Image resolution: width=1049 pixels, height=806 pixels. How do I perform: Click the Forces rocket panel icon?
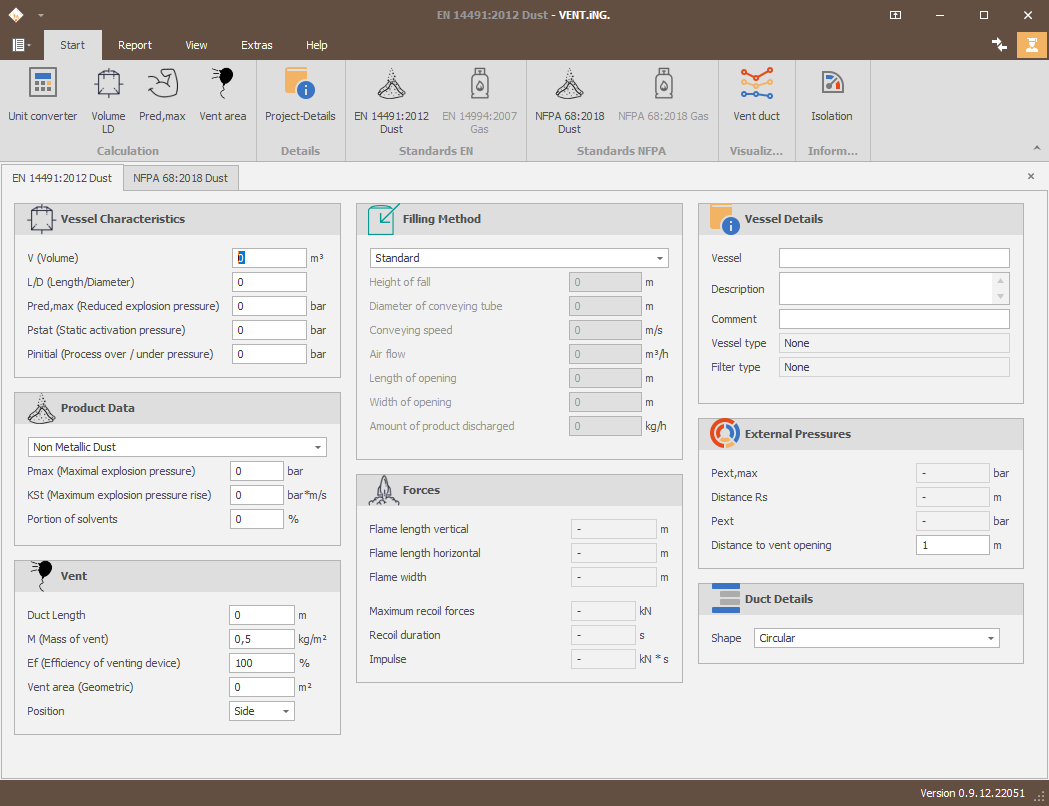(383, 490)
